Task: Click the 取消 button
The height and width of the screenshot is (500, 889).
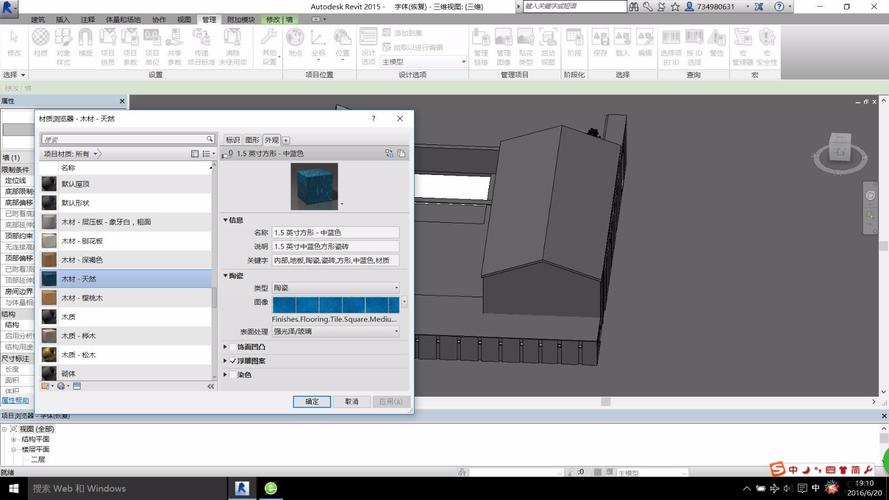Action: (x=351, y=401)
